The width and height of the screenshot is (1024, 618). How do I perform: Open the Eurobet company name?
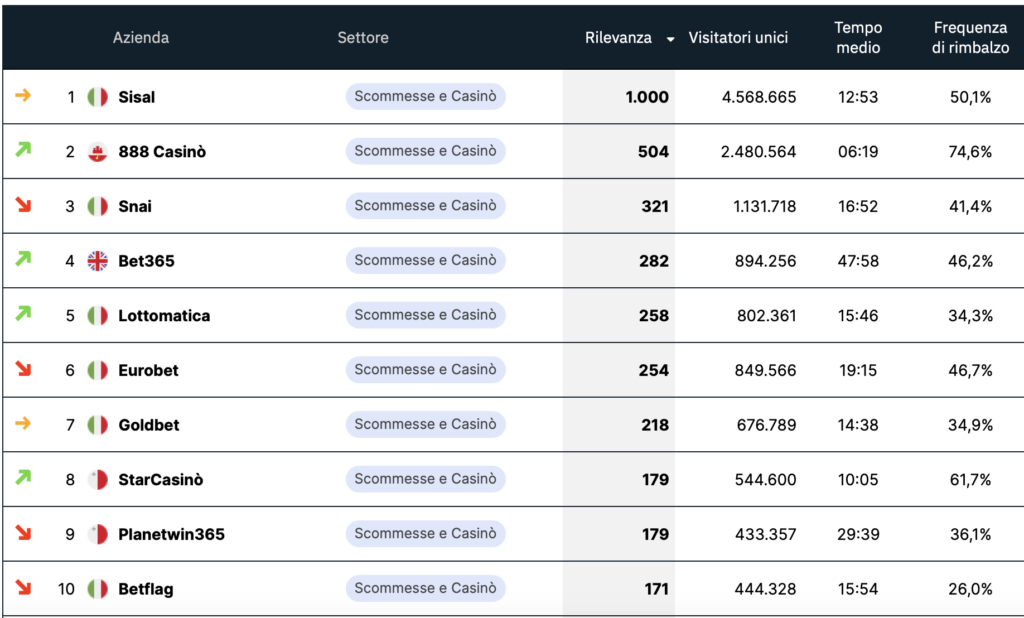[148, 370]
